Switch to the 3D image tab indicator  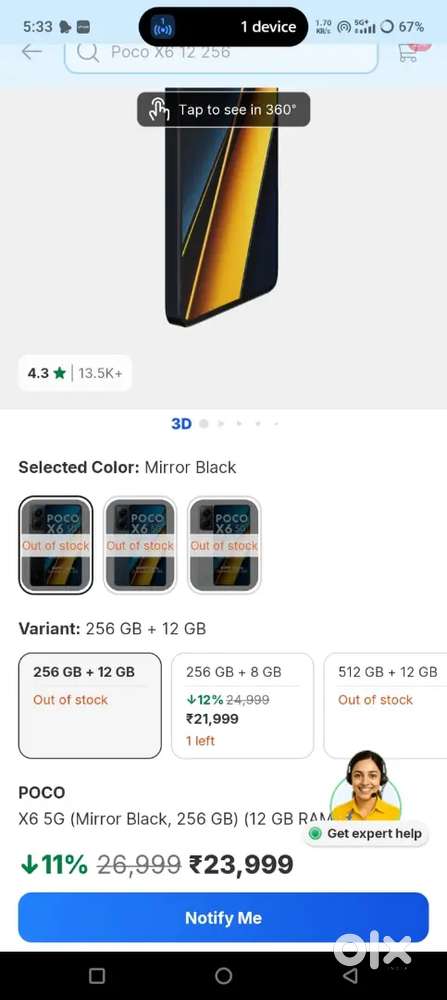click(181, 424)
